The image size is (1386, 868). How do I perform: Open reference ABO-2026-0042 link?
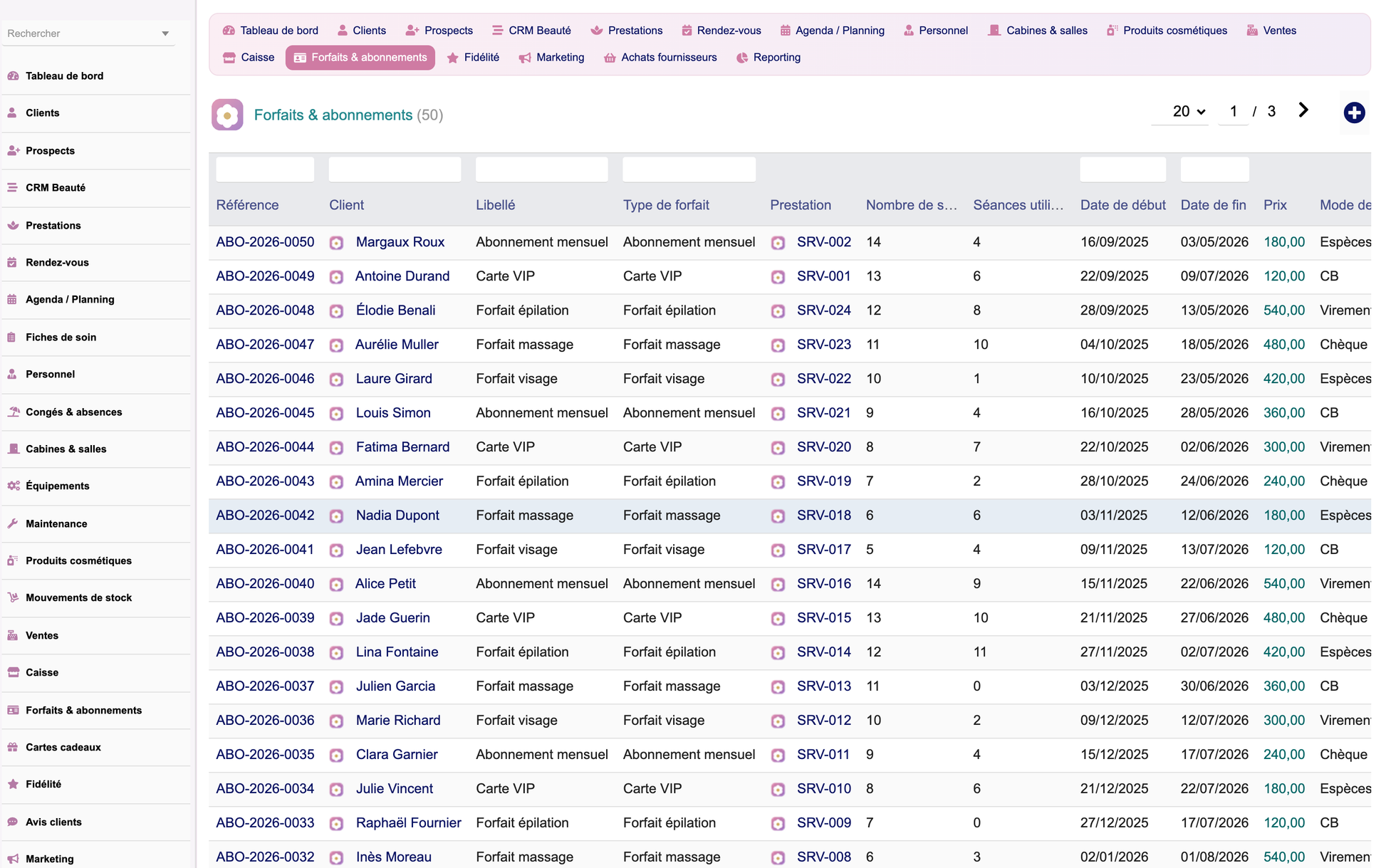tap(265, 516)
